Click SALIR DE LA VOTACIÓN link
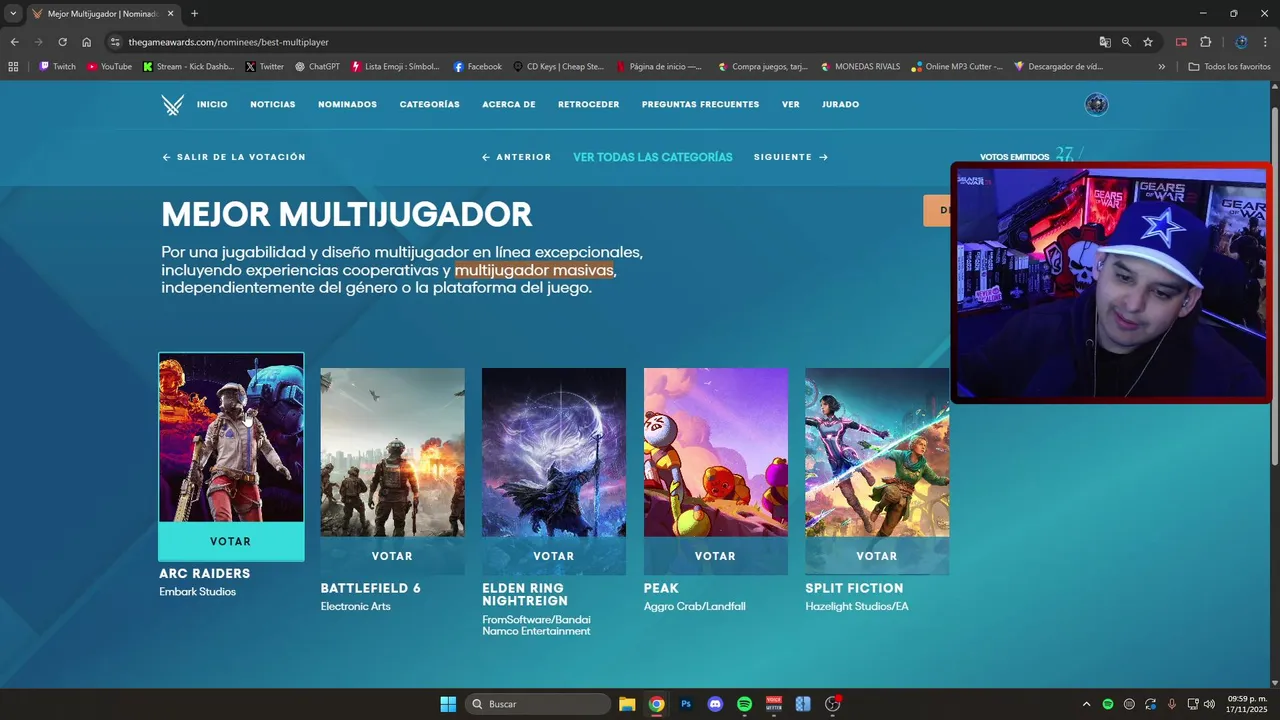The width and height of the screenshot is (1280, 720). pos(234,157)
